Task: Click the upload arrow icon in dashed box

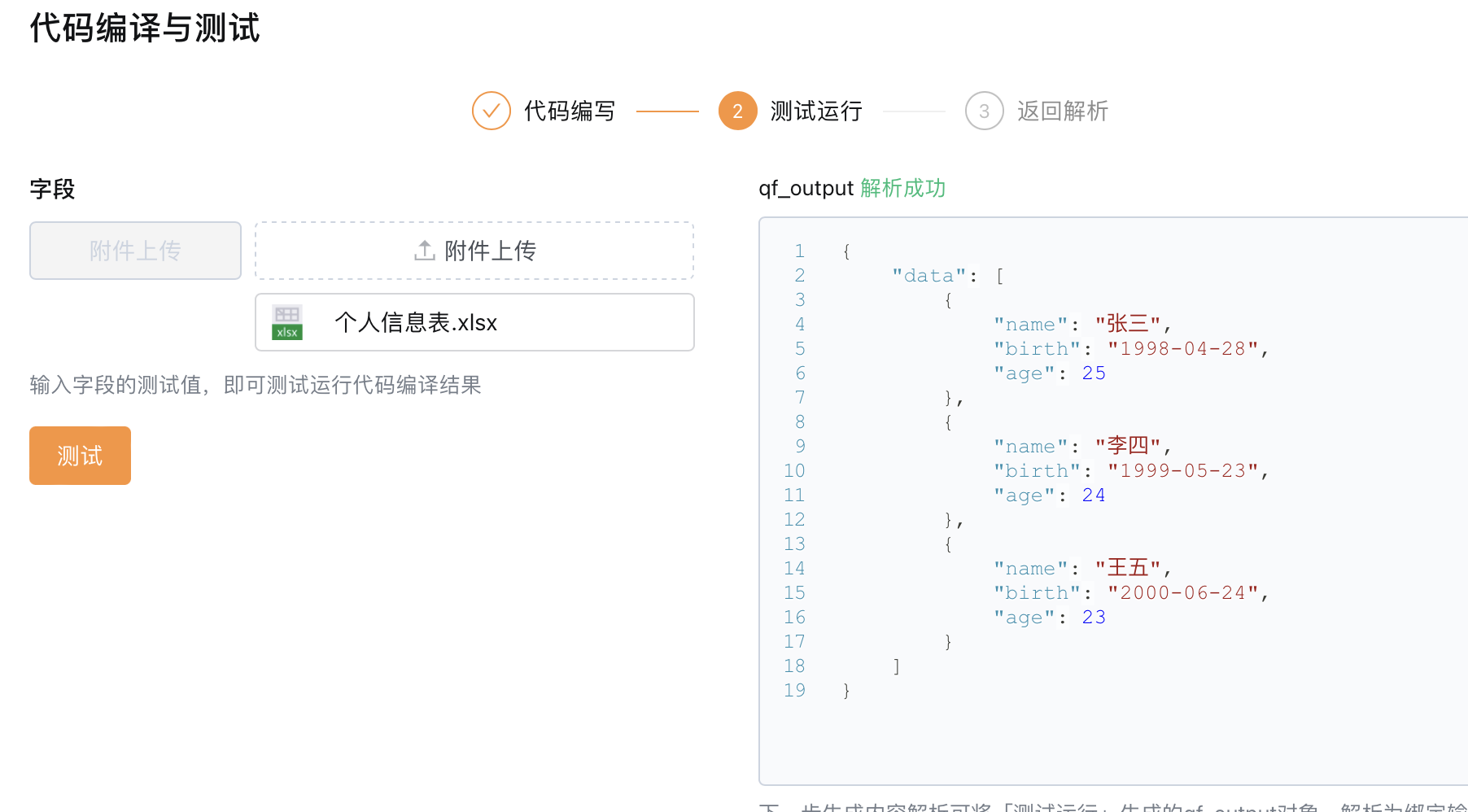Action: click(x=425, y=251)
